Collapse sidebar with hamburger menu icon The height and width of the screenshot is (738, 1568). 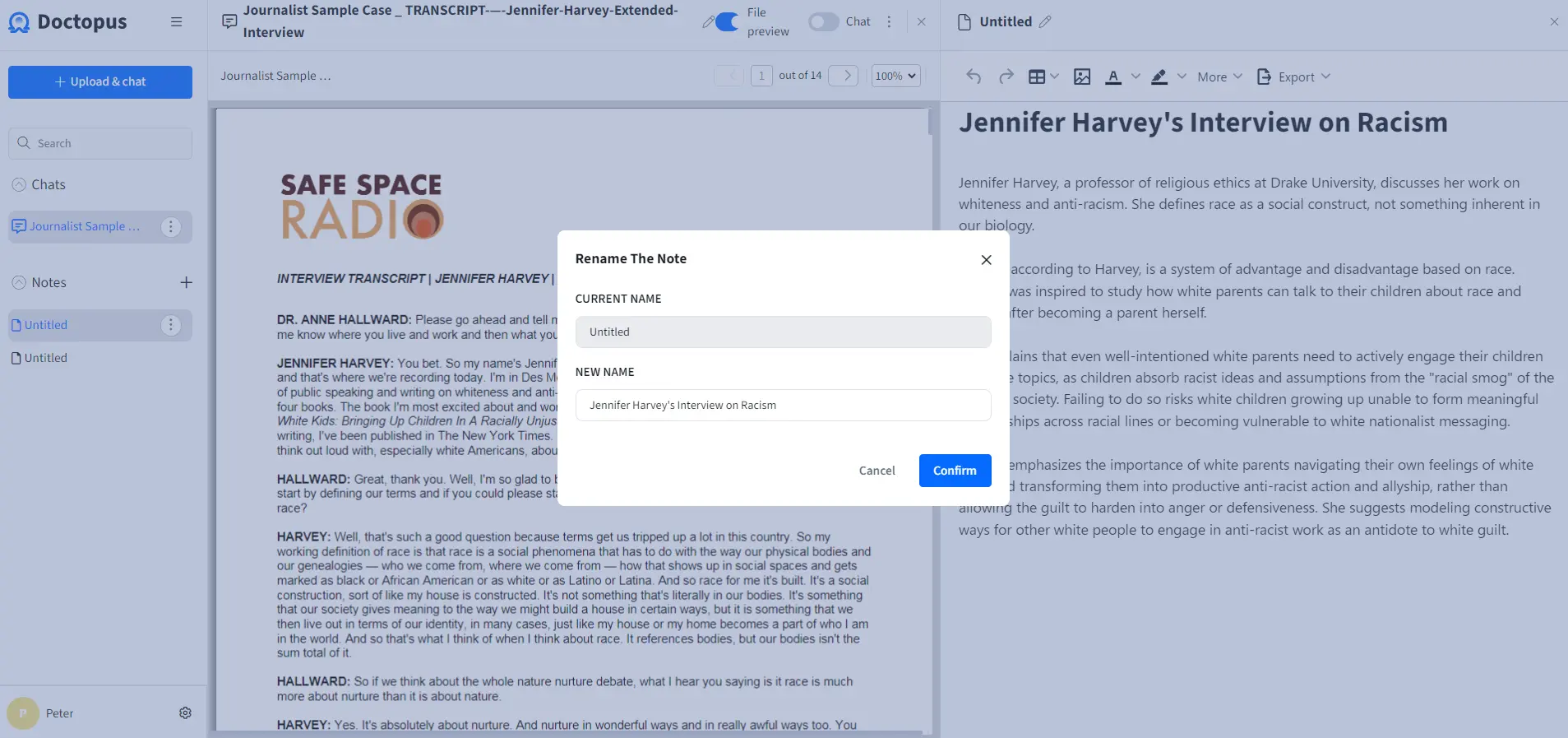tap(176, 22)
